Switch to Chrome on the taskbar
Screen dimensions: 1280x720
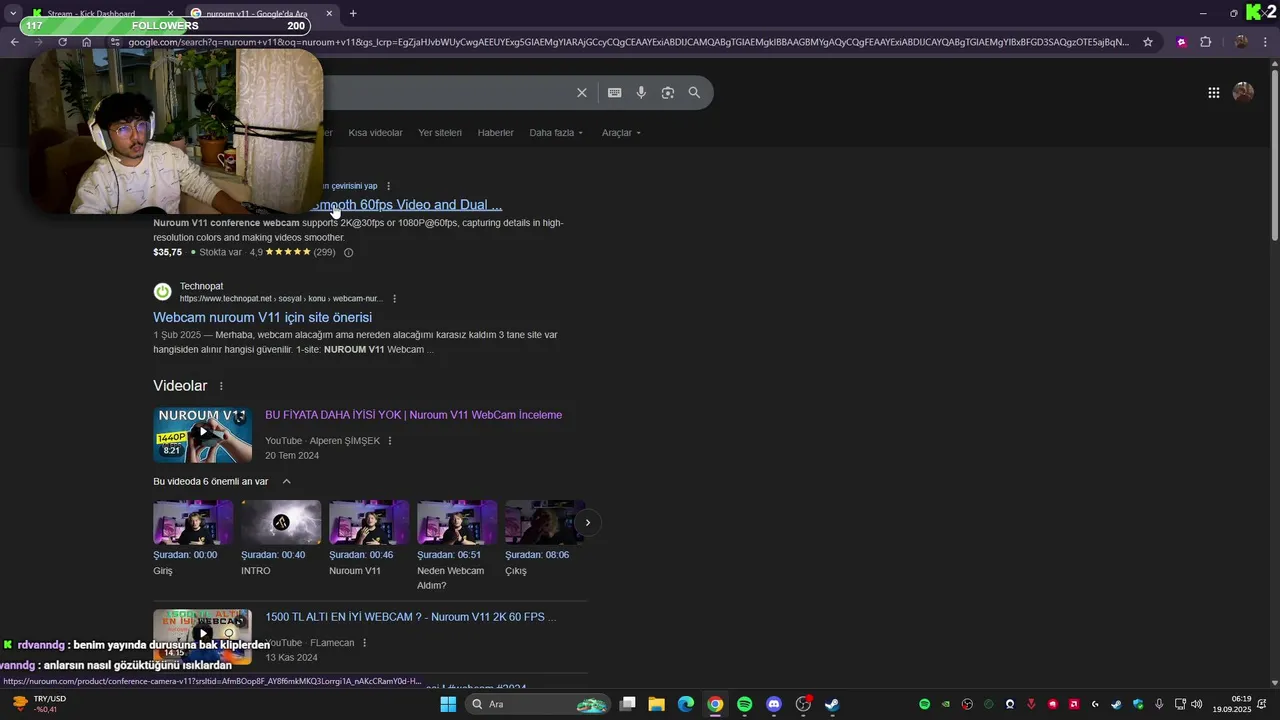tap(715, 704)
